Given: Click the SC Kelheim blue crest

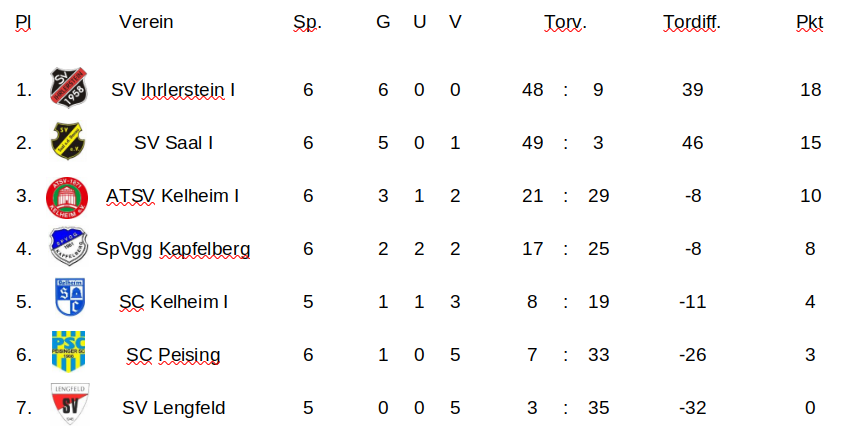Looking at the screenshot, I should [68, 300].
